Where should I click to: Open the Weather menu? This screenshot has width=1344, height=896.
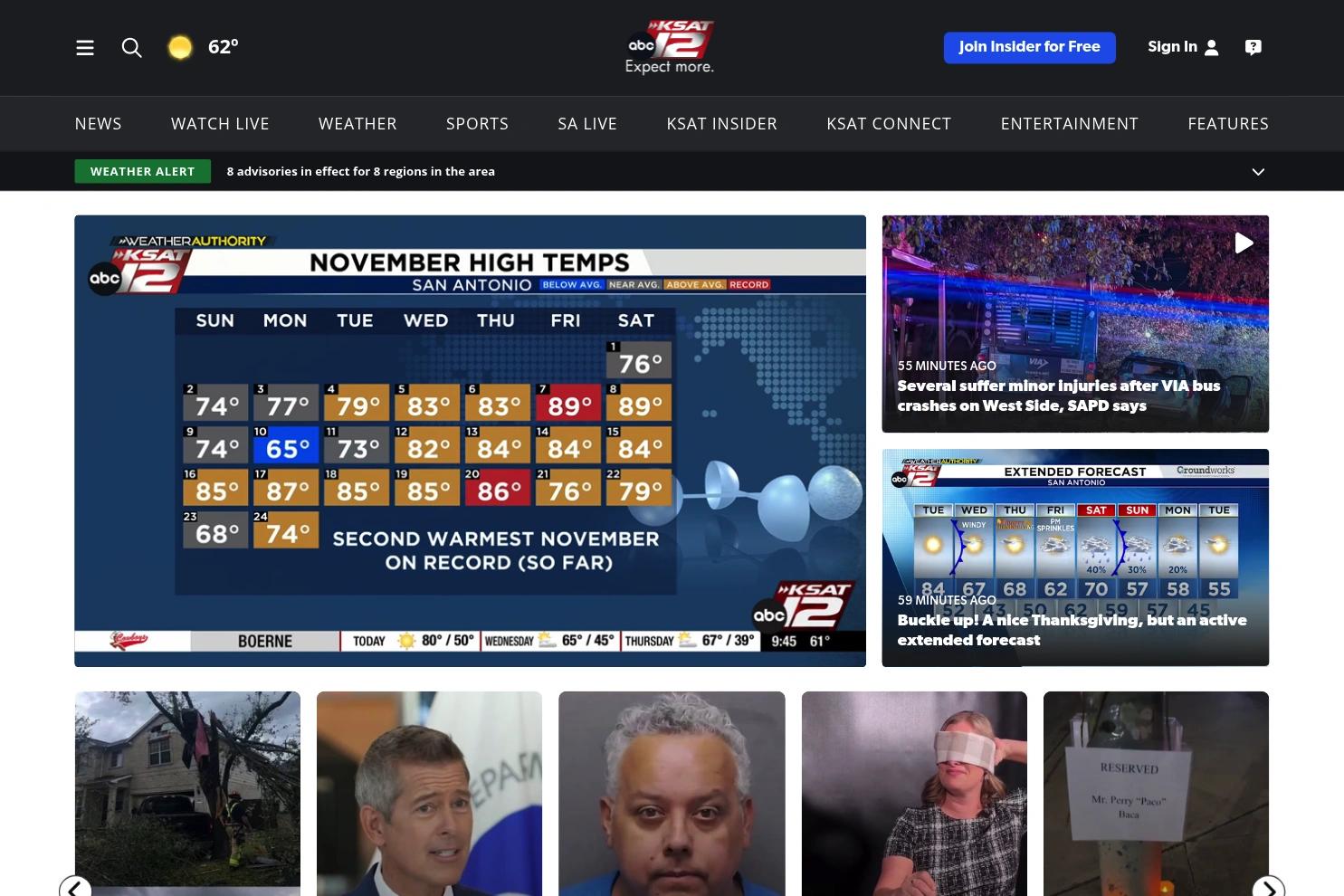[x=357, y=124]
